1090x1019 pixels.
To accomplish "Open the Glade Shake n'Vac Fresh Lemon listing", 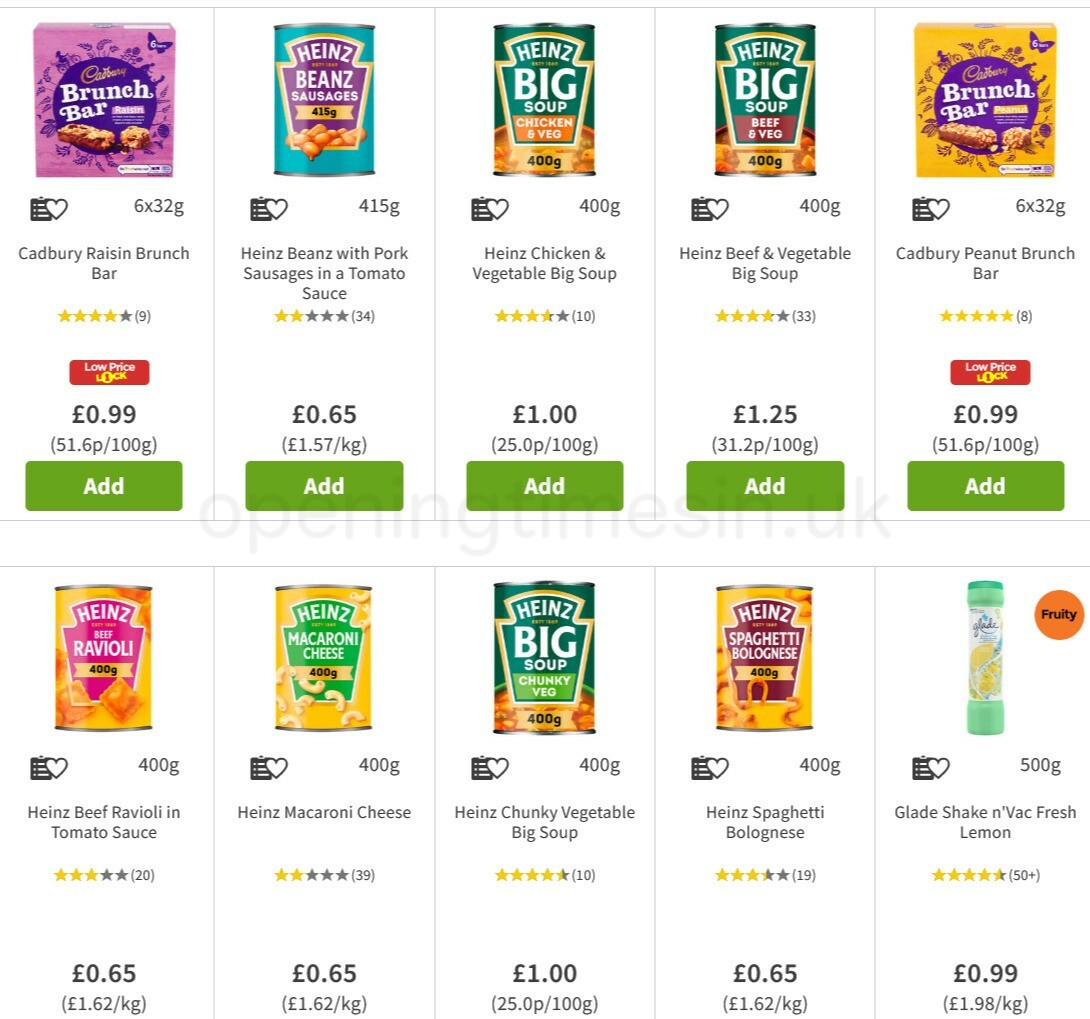I will pos(986,822).
